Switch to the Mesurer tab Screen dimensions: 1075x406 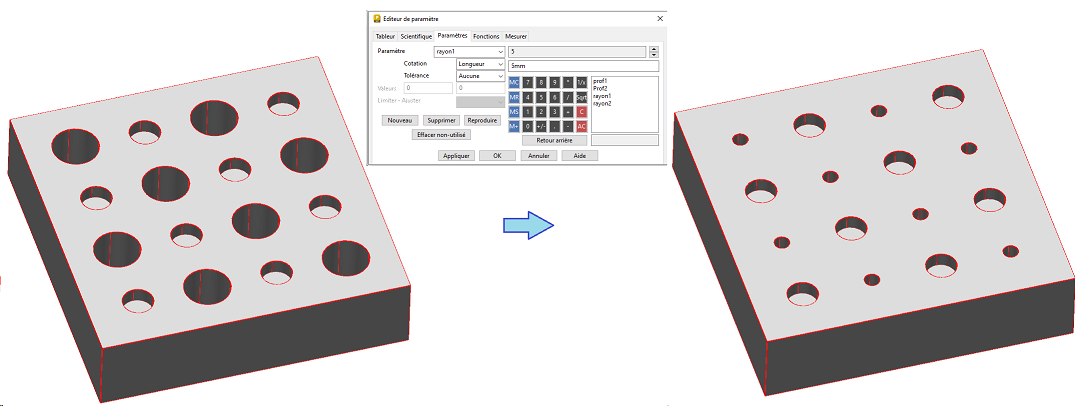click(x=516, y=36)
